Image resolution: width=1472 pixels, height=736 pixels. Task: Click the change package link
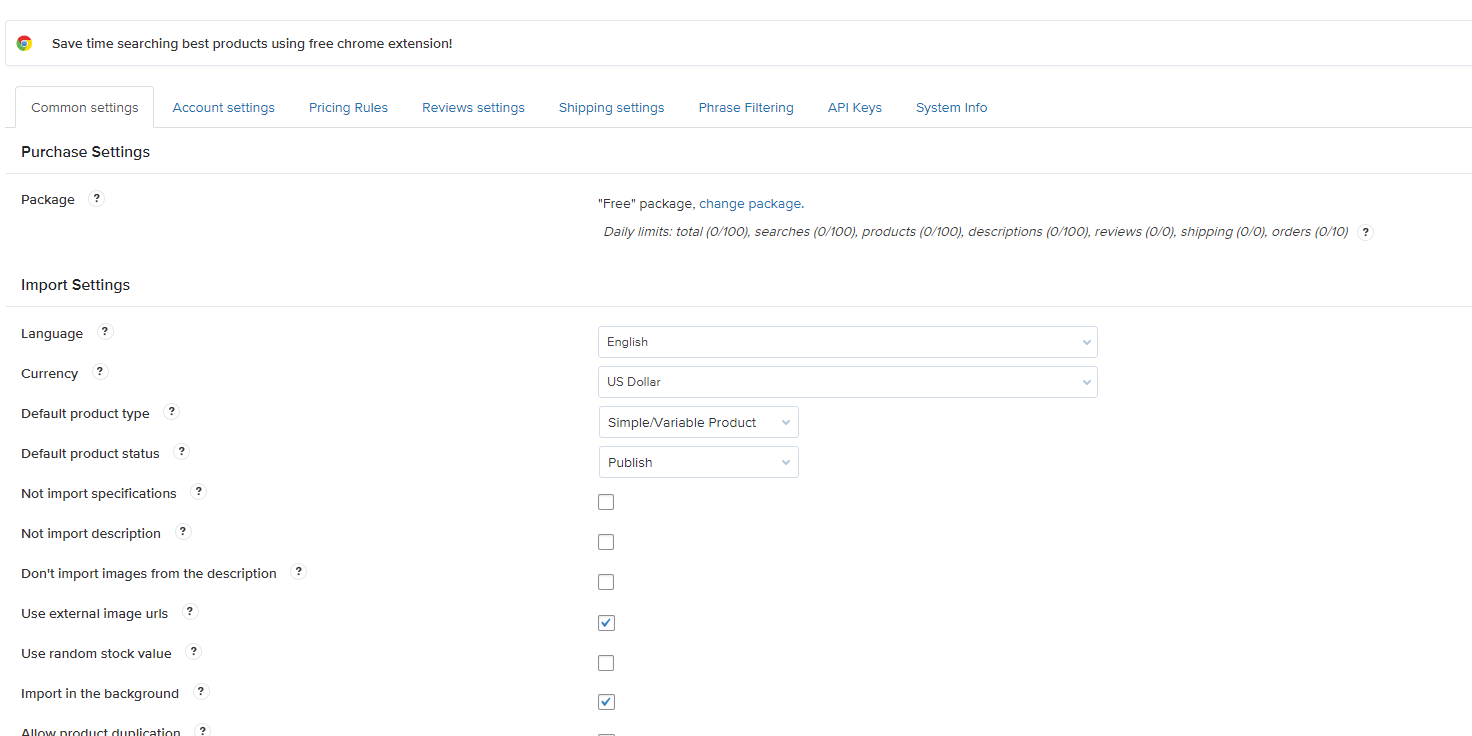pos(750,204)
